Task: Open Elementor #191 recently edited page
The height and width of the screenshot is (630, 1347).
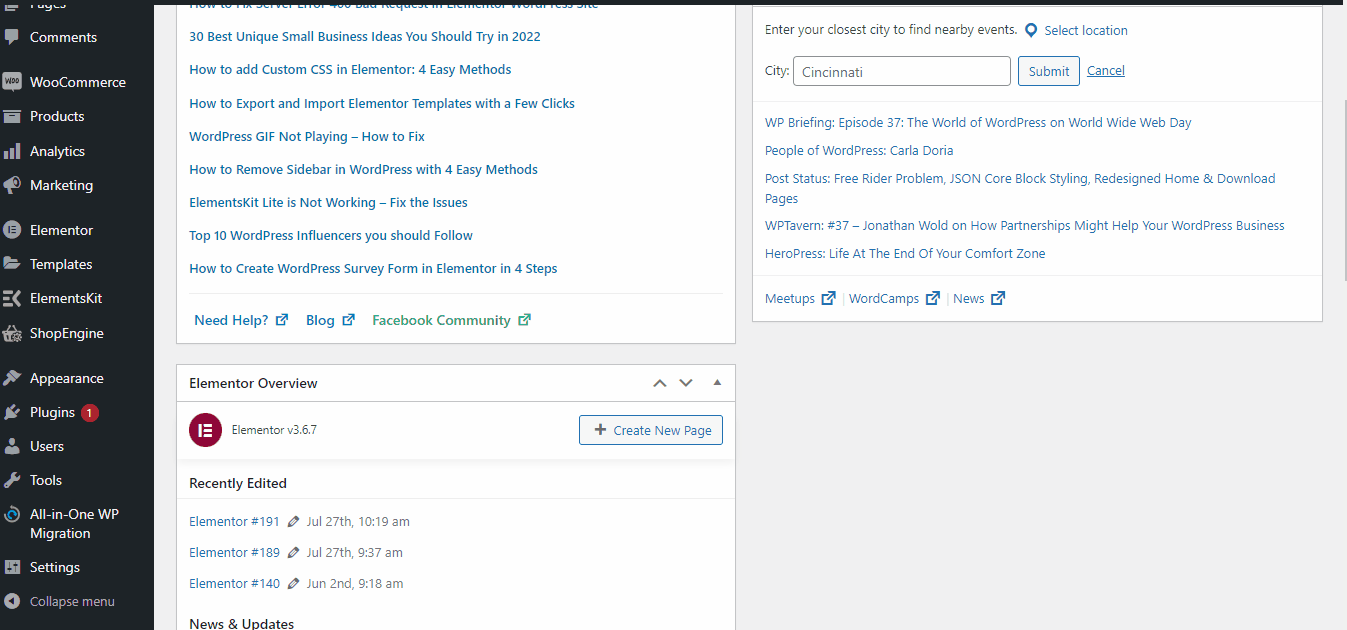Action: (x=235, y=521)
